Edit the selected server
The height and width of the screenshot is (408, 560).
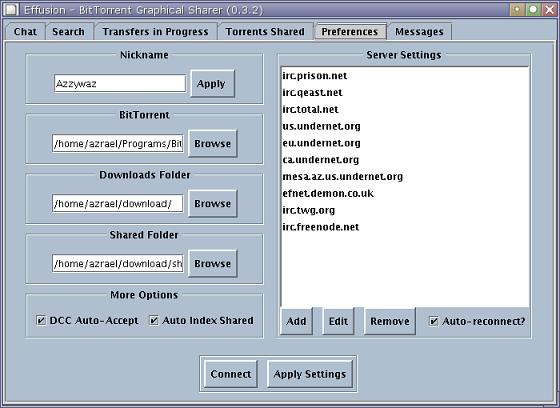click(x=338, y=321)
